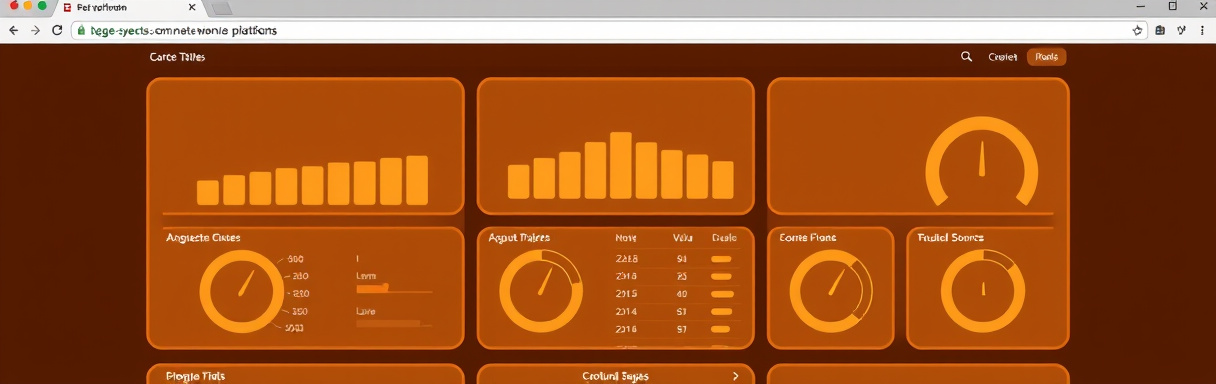This screenshot has width=1216, height=384.
Task: Click the red favicon on browser tab
Action: pos(67,7)
